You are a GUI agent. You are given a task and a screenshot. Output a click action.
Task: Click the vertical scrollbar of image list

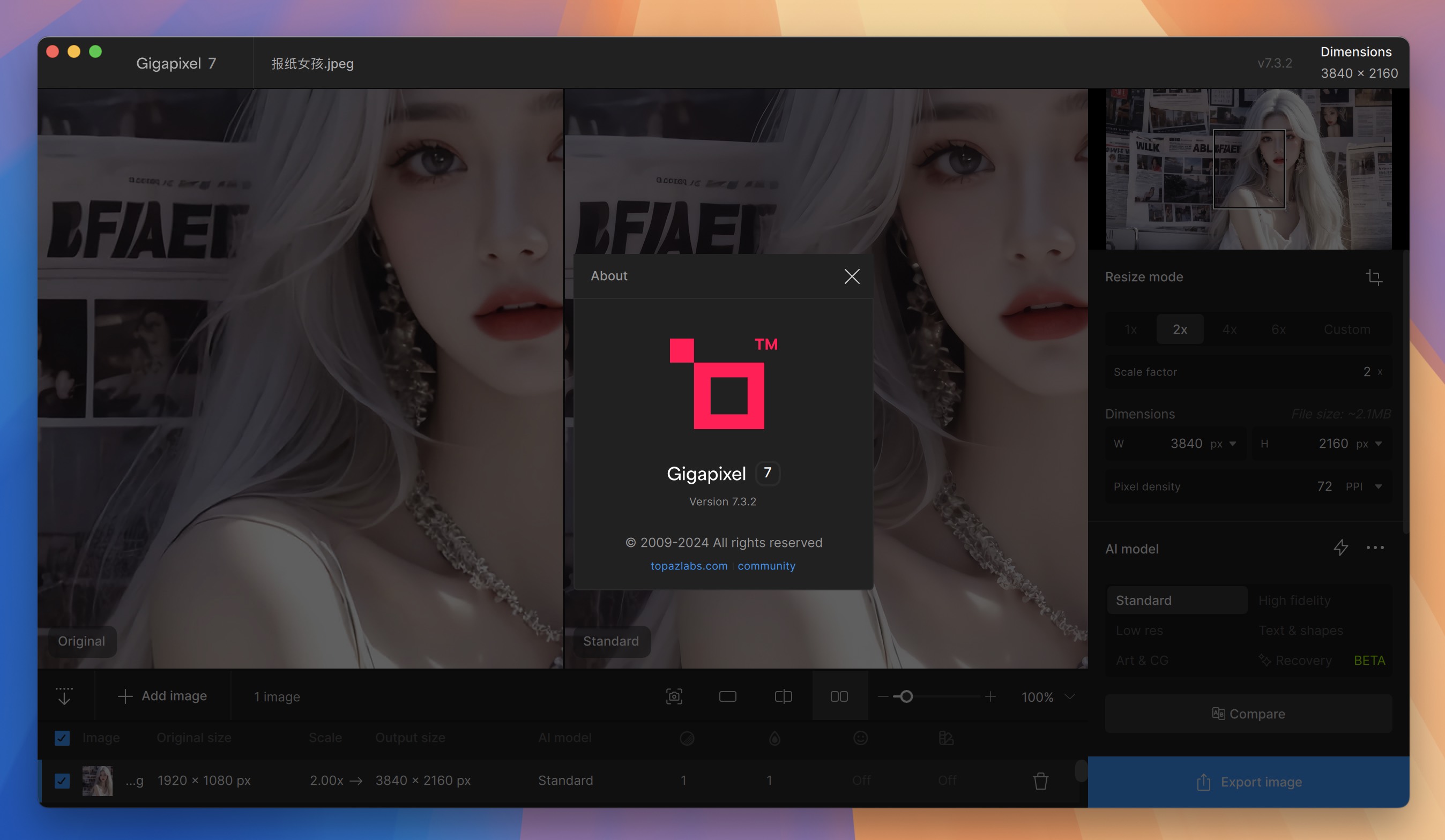(x=1081, y=771)
